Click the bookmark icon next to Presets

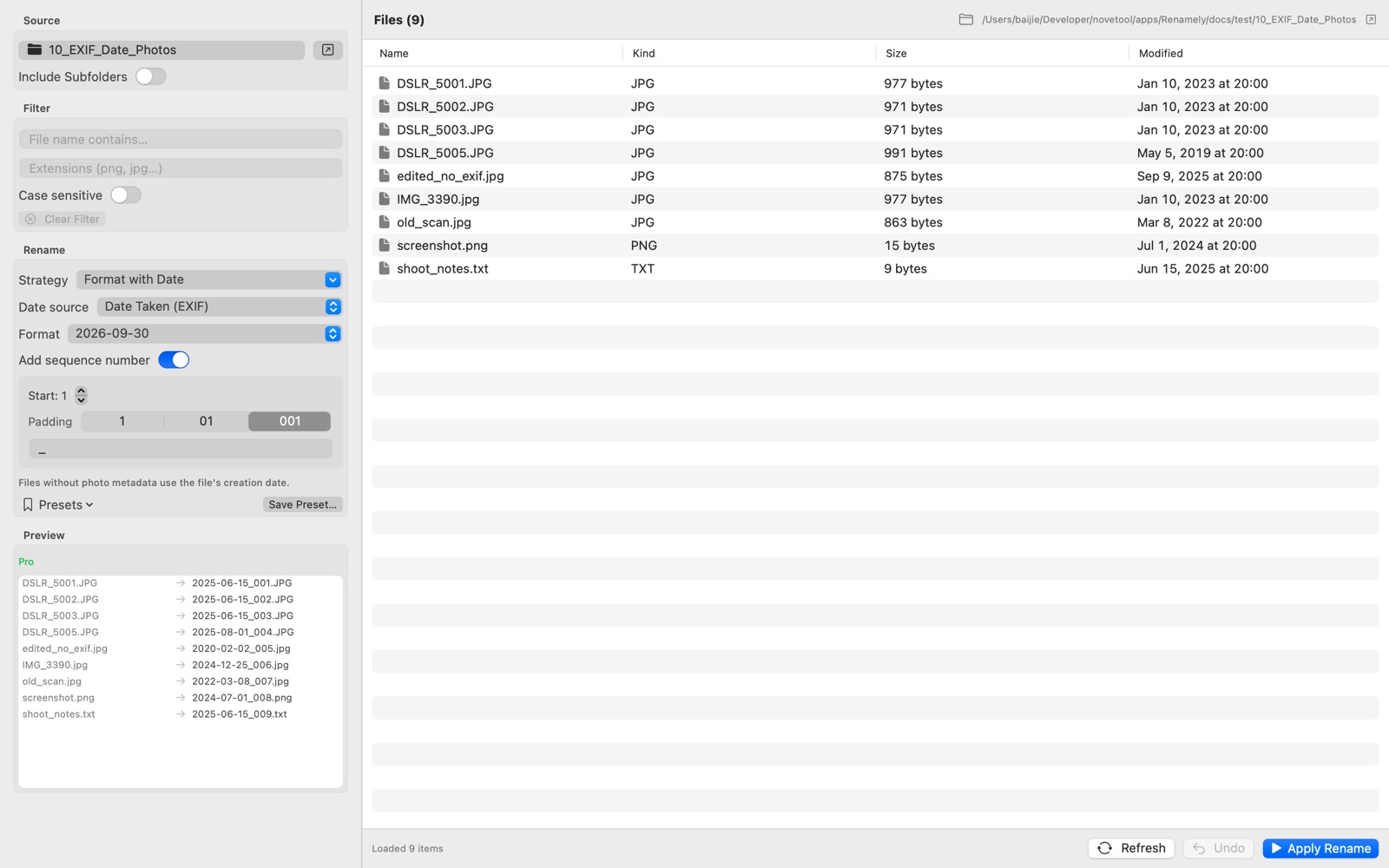pos(28,504)
